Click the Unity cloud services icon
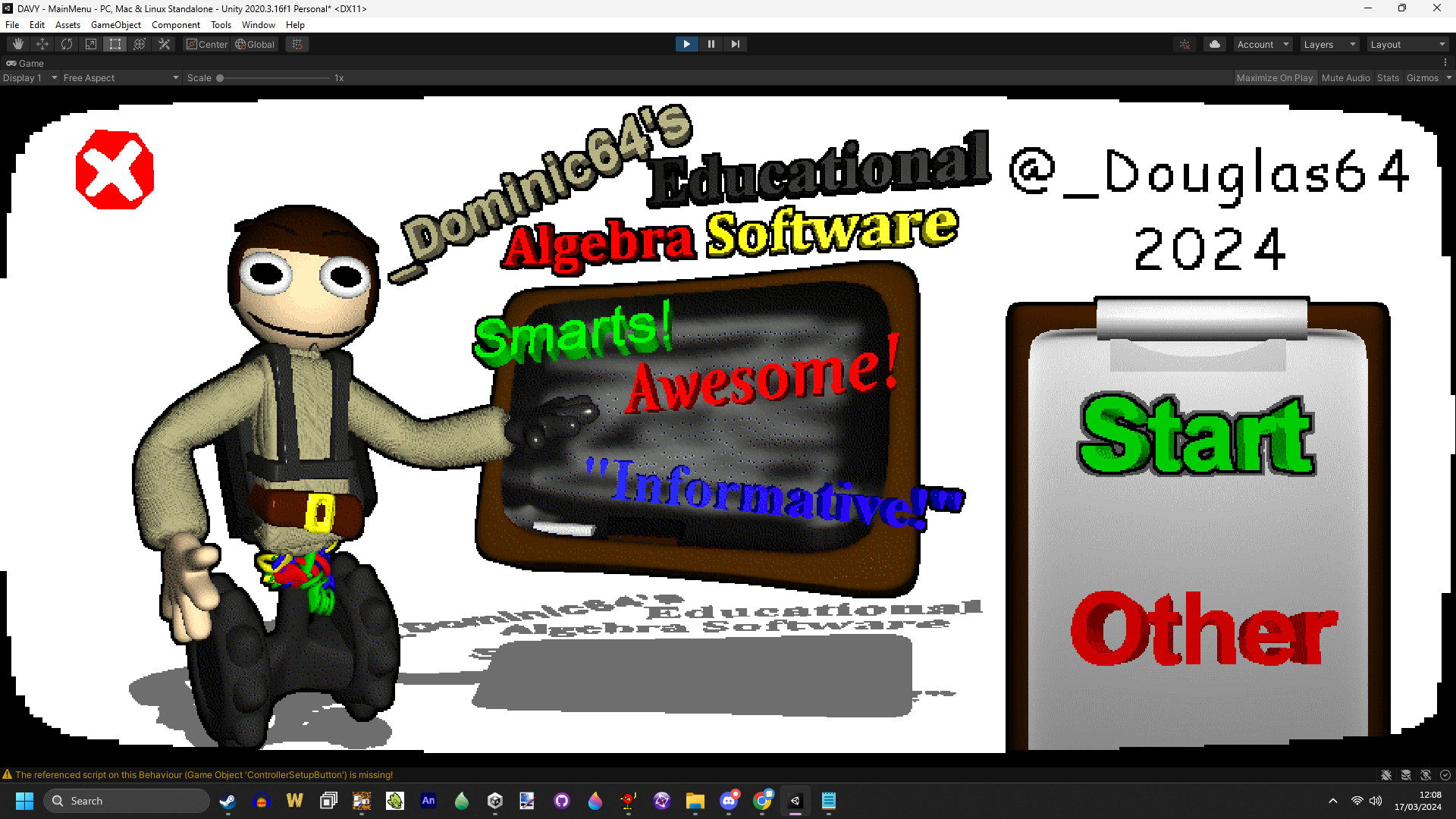Viewport: 1456px width, 819px height. click(x=1214, y=44)
